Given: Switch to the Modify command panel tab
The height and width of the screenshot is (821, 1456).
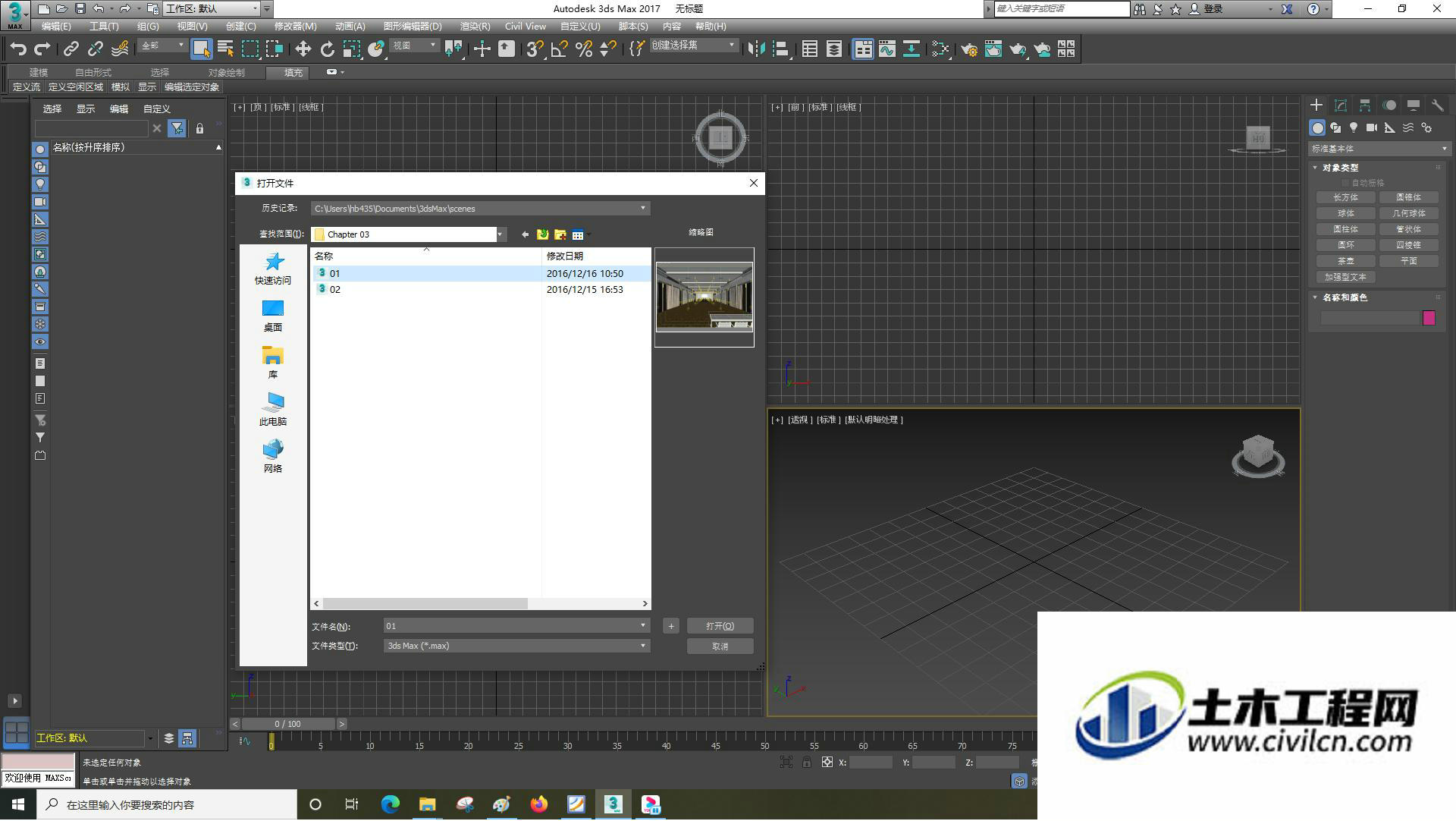Looking at the screenshot, I should (x=1341, y=105).
